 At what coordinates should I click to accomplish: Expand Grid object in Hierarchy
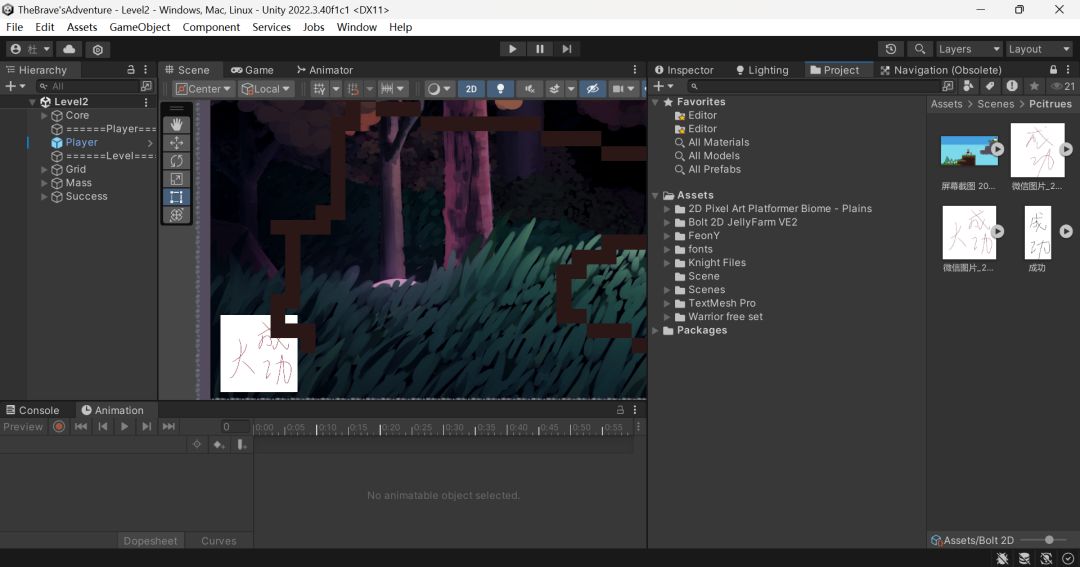[x=44, y=169]
